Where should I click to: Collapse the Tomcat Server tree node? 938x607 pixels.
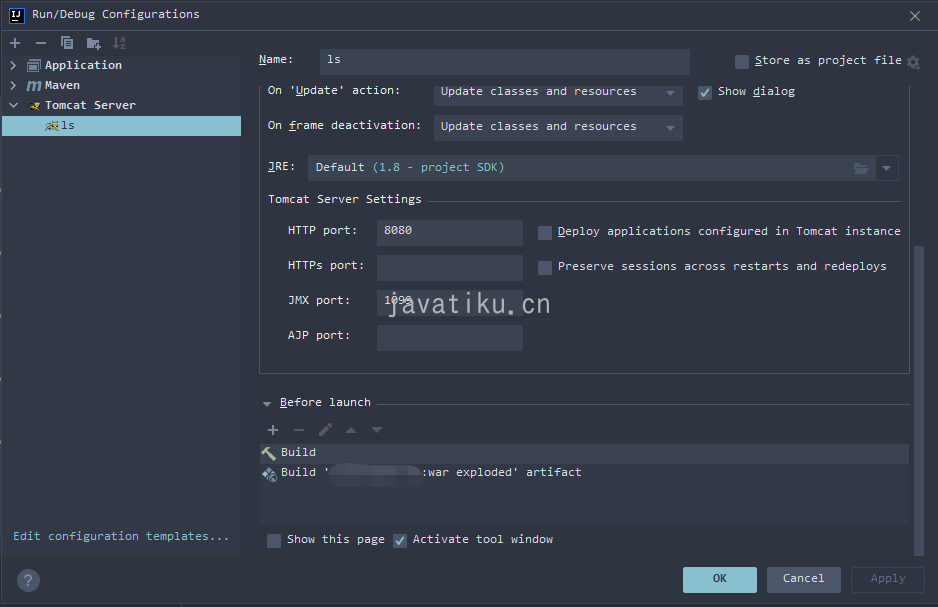[x=13, y=105]
